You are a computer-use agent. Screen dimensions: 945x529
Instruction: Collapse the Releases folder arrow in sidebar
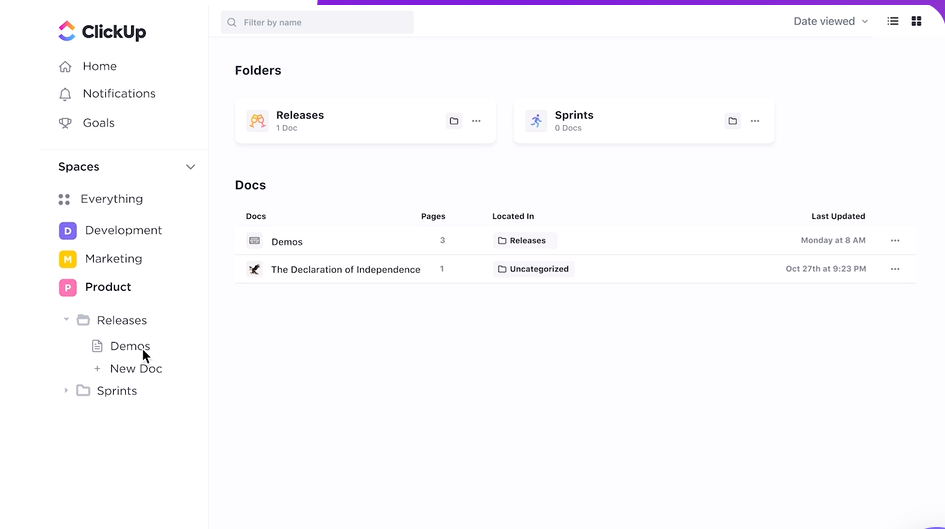[66, 319]
